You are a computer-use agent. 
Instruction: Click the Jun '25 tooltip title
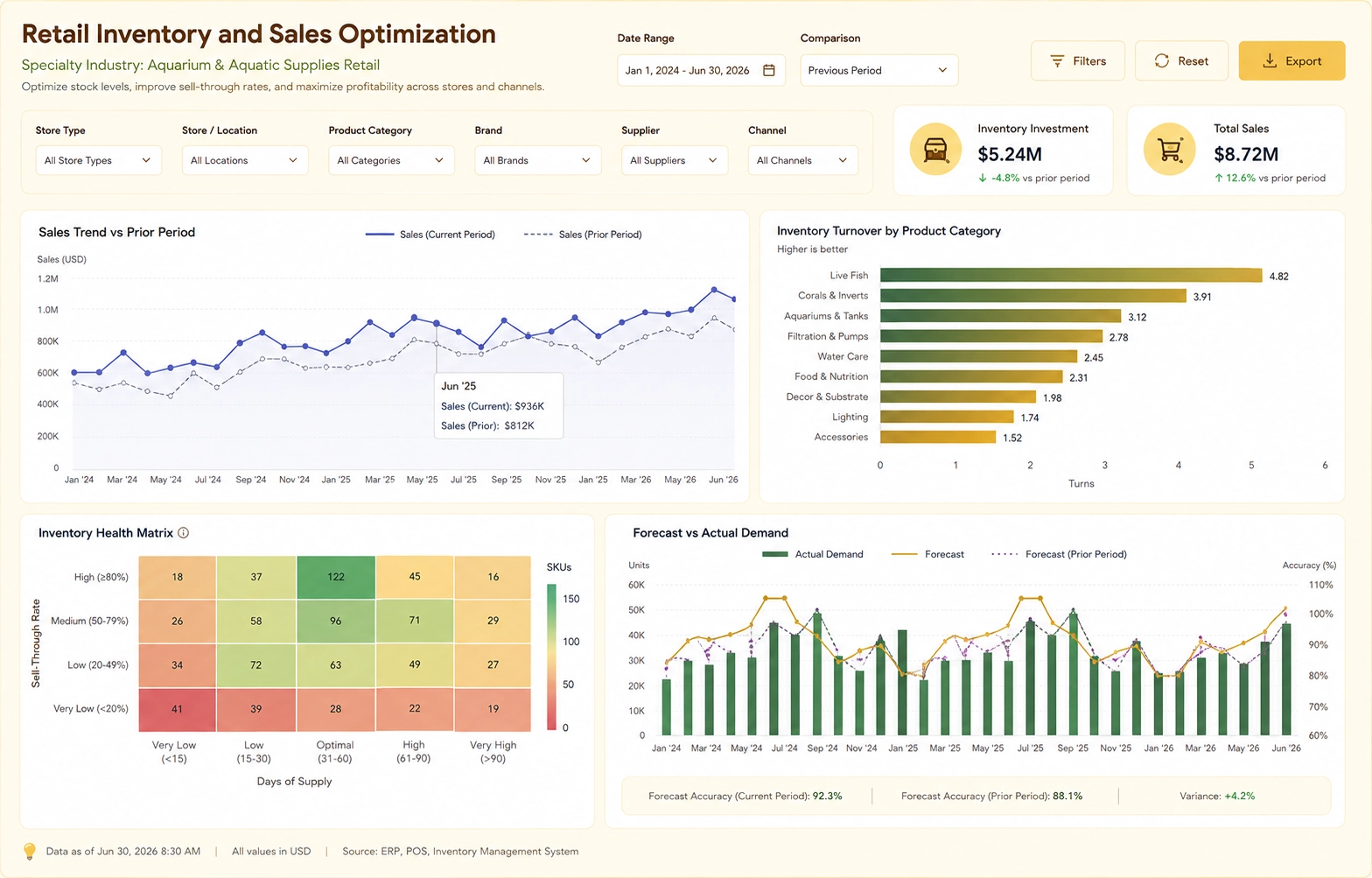[x=458, y=386]
